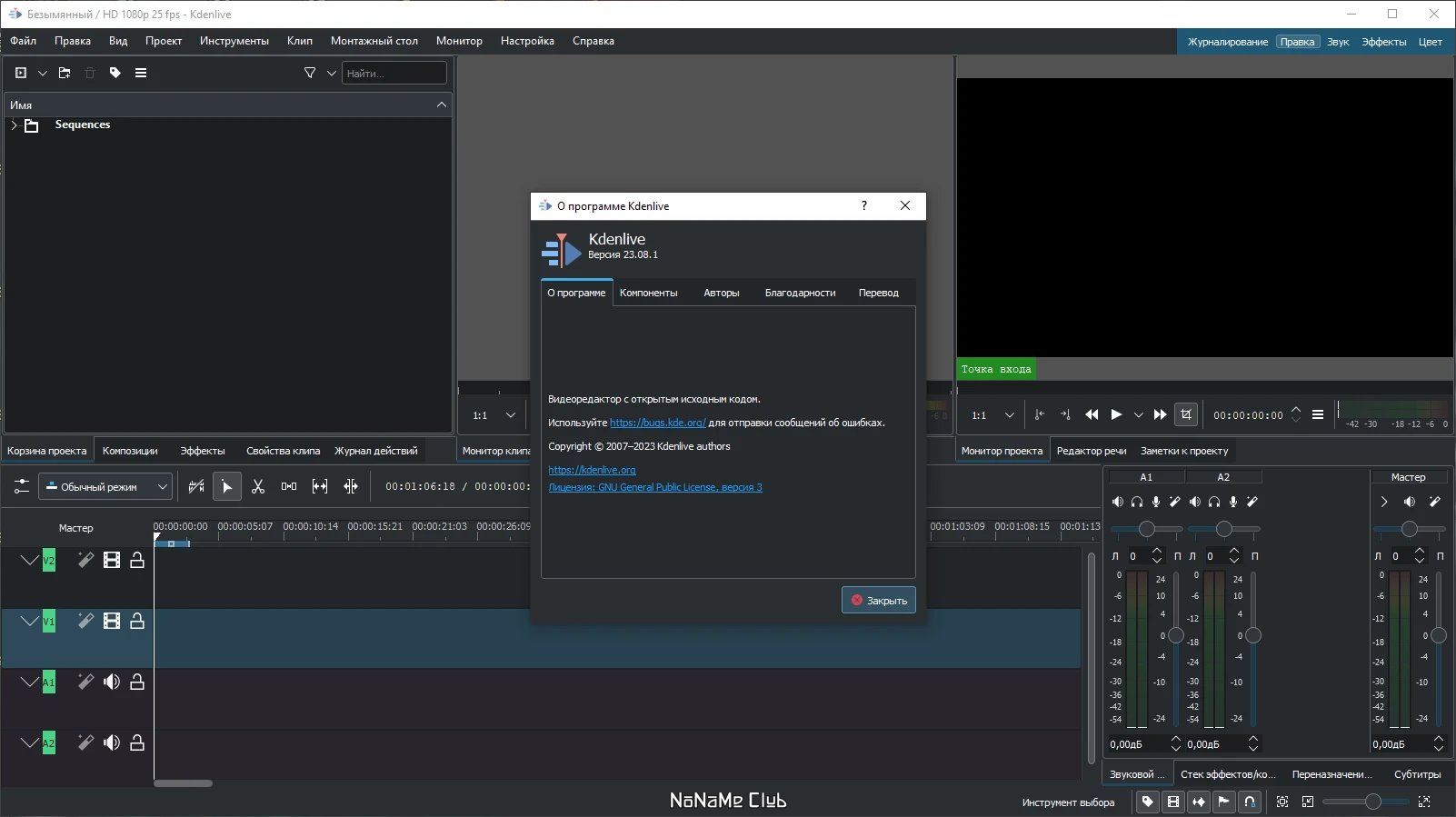The height and width of the screenshot is (817, 1456).
Task: Open tag color icon in project bin
Action: click(115, 73)
